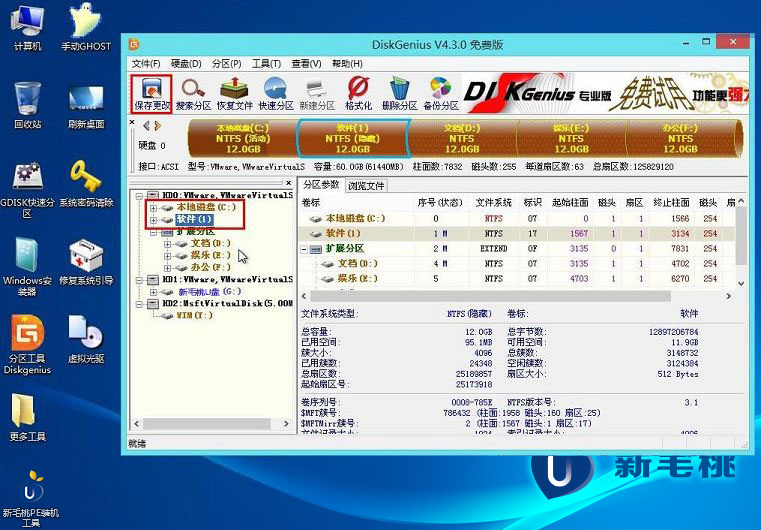Viewport: 761px width, 530px height.
Task: Click the 格式化 format icon
Action: point(358,94)
